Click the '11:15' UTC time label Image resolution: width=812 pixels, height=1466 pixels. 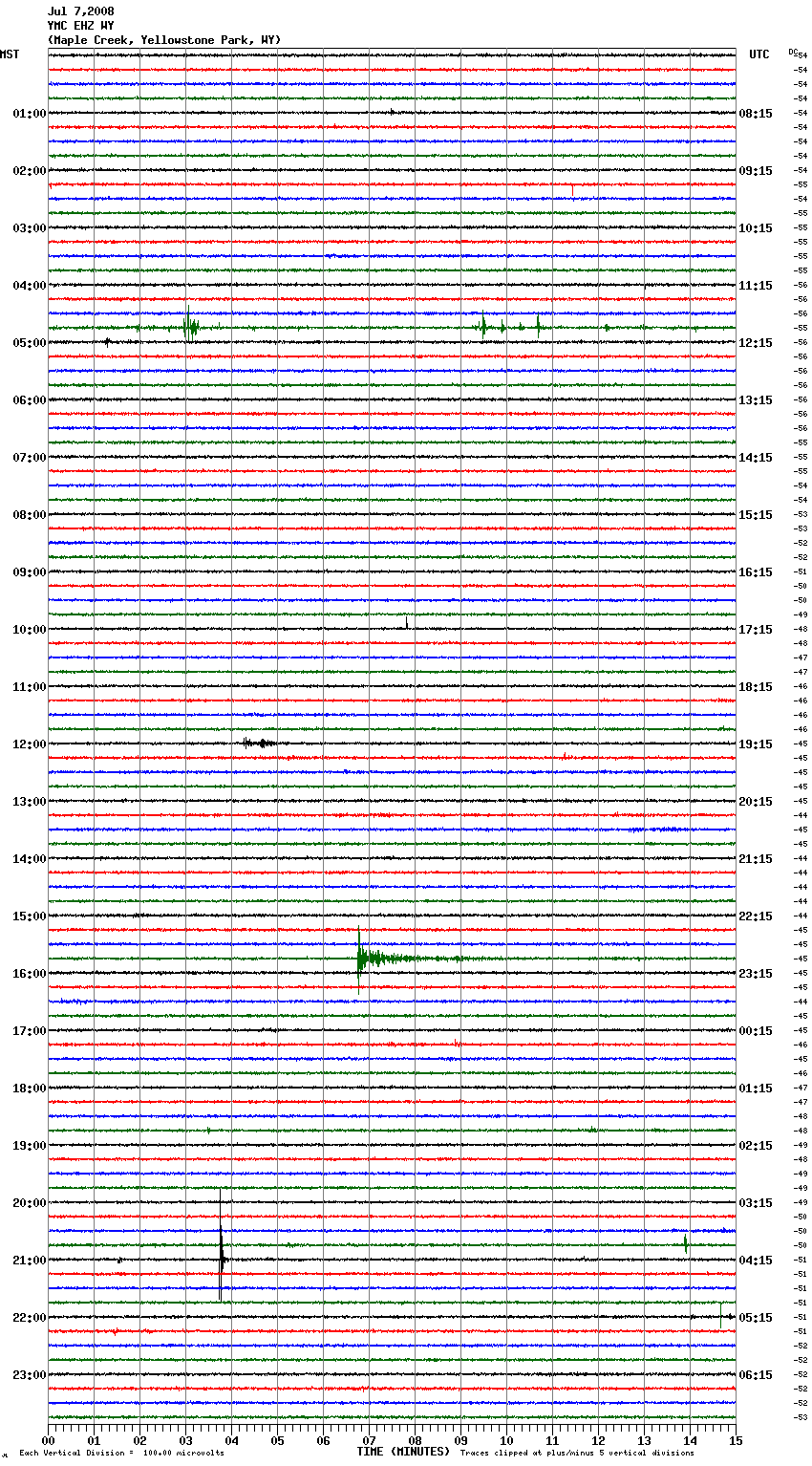click(756, 286)
